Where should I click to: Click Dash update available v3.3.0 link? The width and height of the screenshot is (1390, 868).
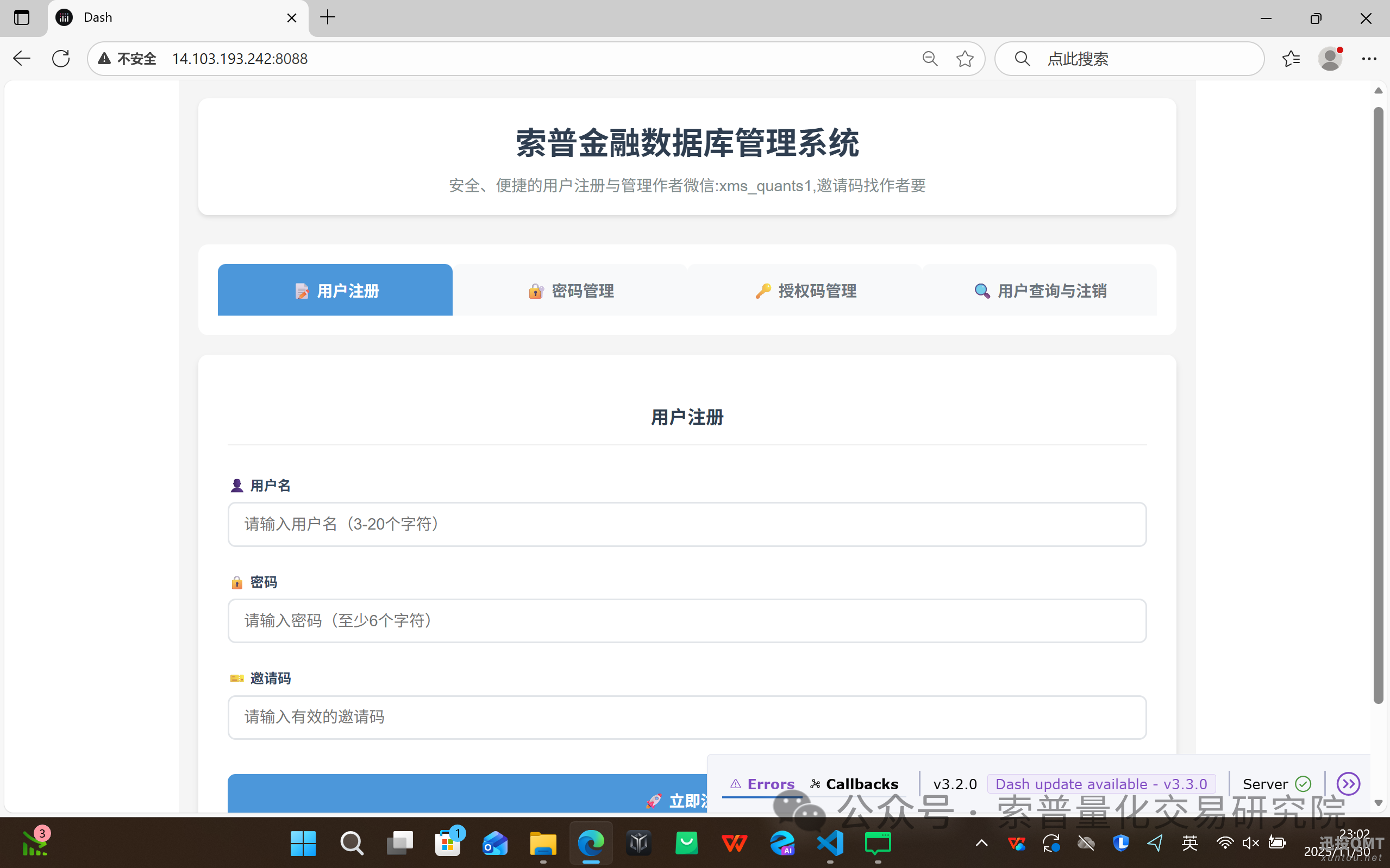(1101, 784)
